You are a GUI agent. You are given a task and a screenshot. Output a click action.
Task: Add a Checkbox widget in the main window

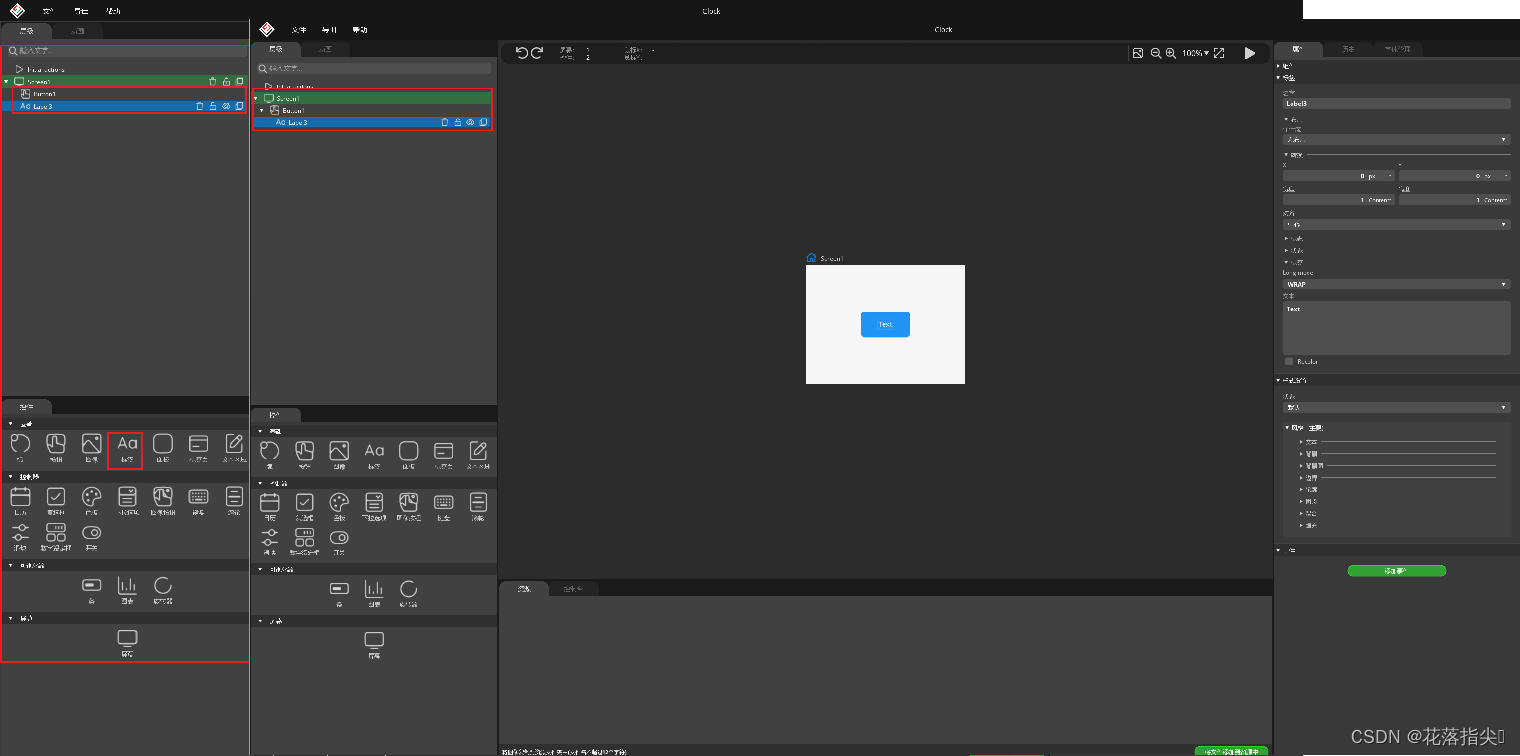coord(304,506)
